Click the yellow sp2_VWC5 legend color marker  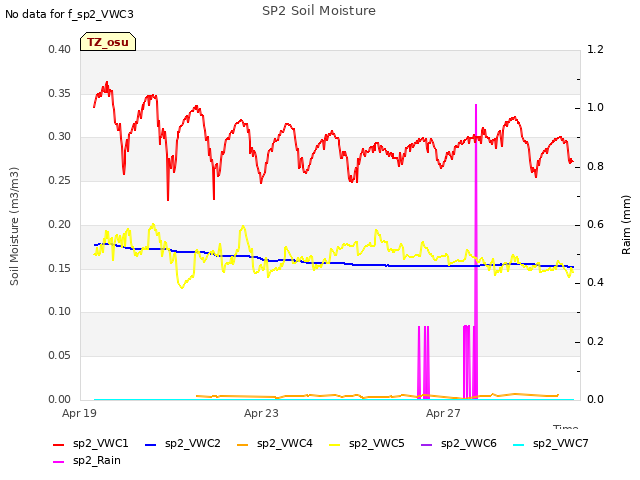pos(335,445)
